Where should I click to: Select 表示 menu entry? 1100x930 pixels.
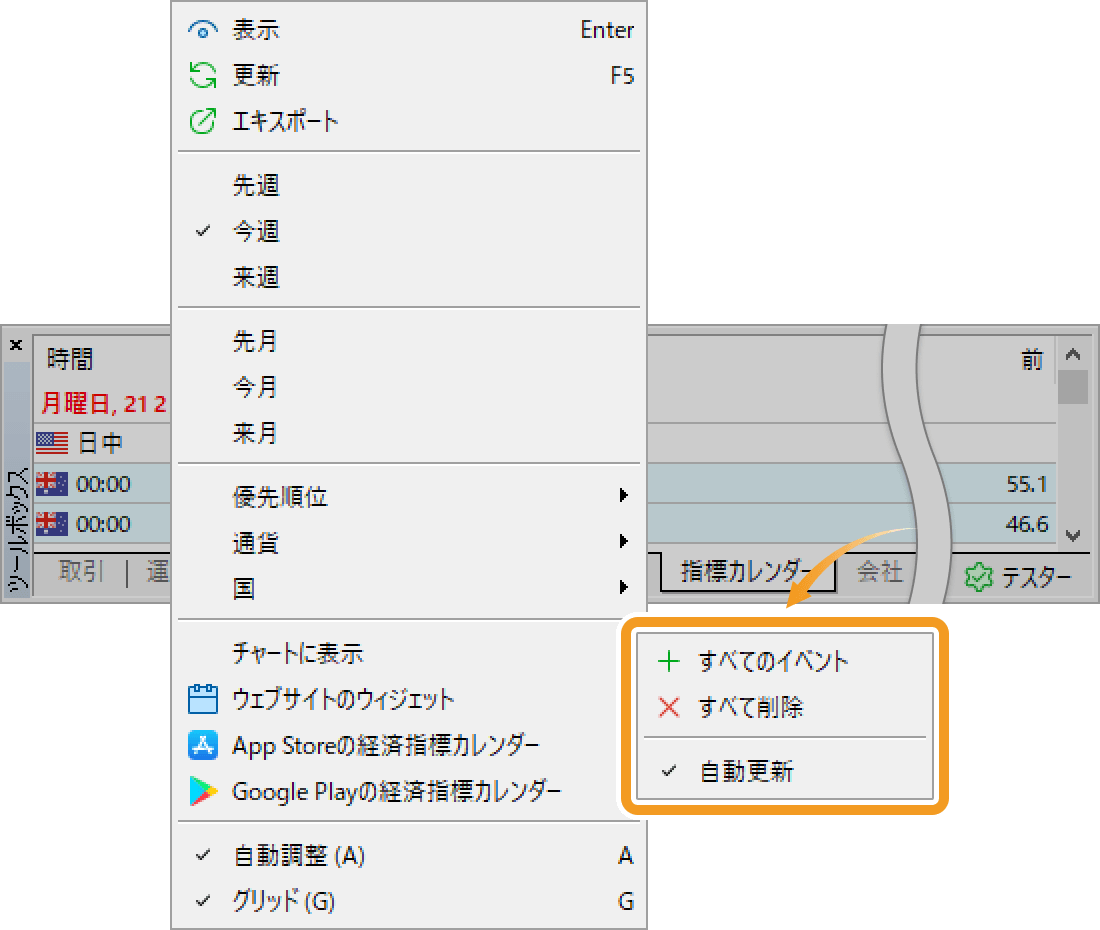[x=409, y=30]
